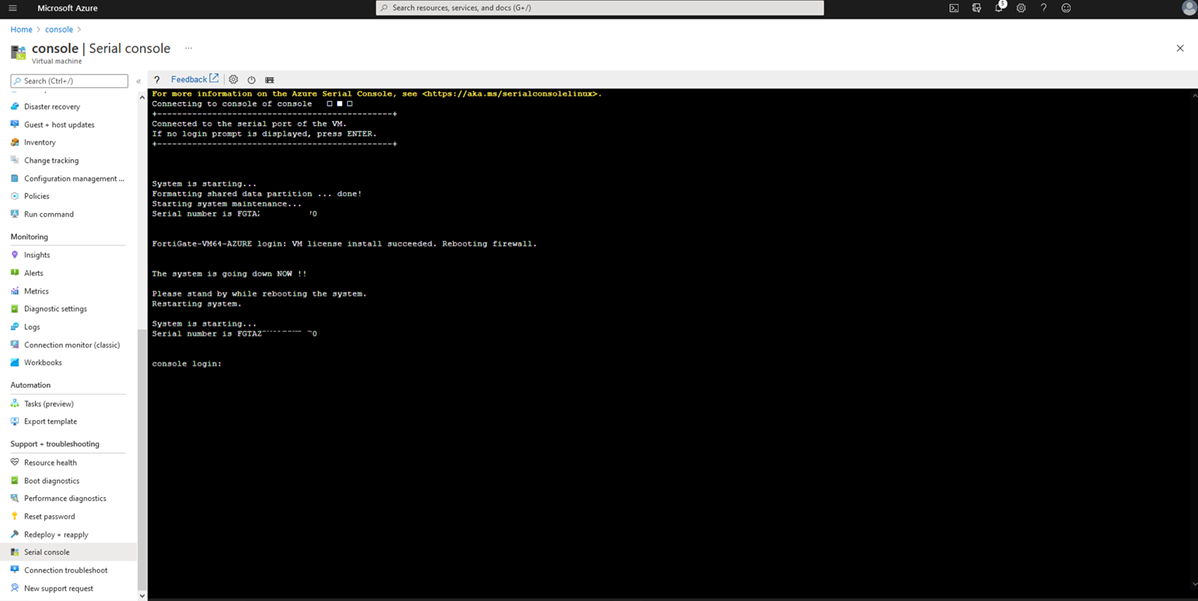
Task: Click the Connection monitor (classic) icon
Action: tap(15, 344)
